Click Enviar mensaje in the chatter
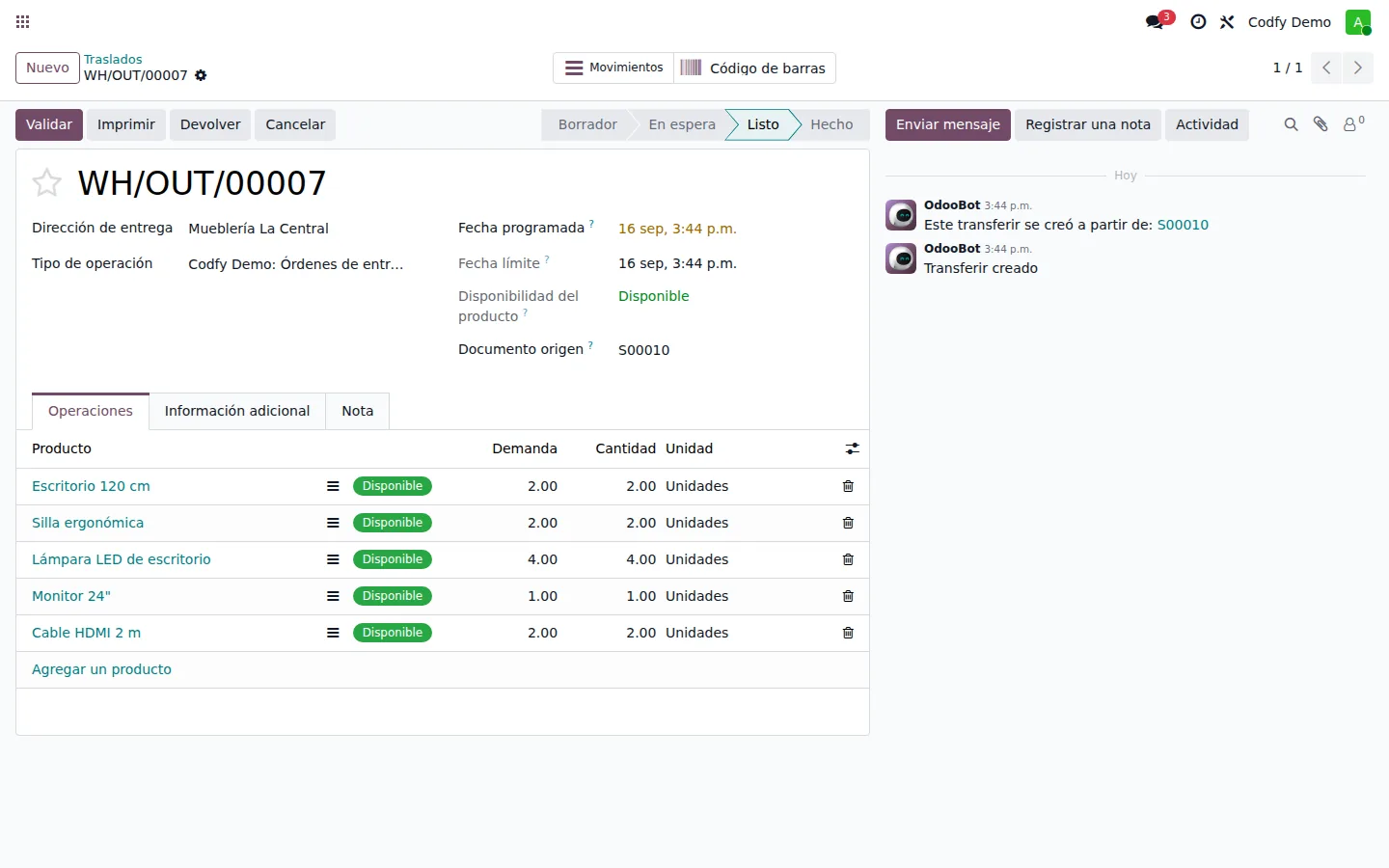The image size is (1389, 868). point(948,124)
